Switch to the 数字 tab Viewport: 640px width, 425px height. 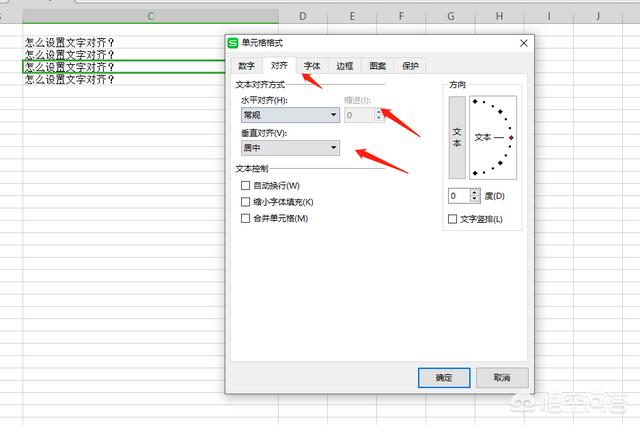point(246,66)
